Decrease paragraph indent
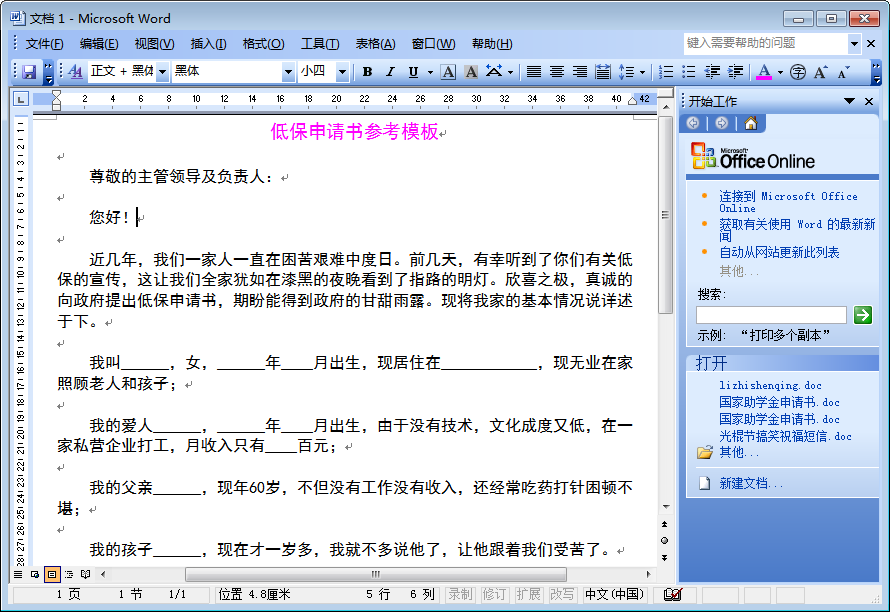This screenshot has height=612, width=890. pyautogui.click(x=712, y=72)
